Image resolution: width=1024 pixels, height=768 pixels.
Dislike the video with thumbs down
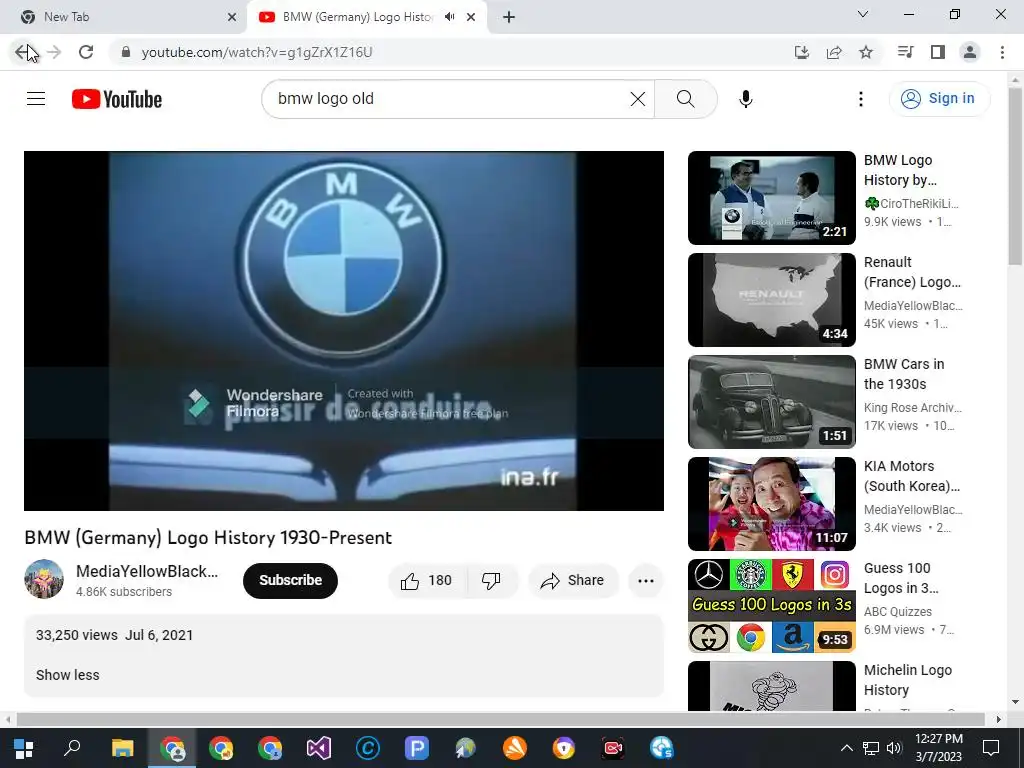point(491,581)
